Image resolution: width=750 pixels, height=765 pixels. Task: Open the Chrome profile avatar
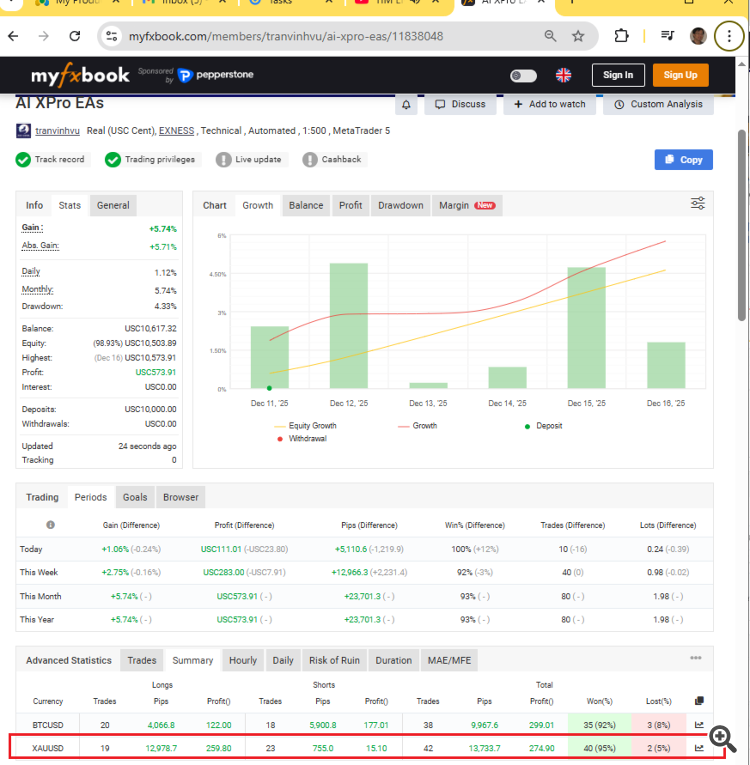698,36
